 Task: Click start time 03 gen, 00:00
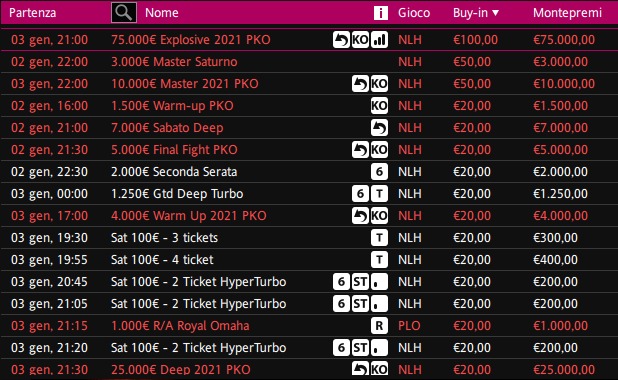(x=49, y=194)
